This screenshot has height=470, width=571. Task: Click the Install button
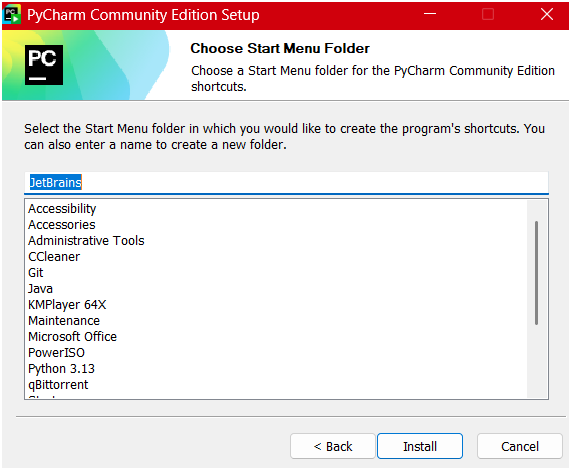coord(420,446)
